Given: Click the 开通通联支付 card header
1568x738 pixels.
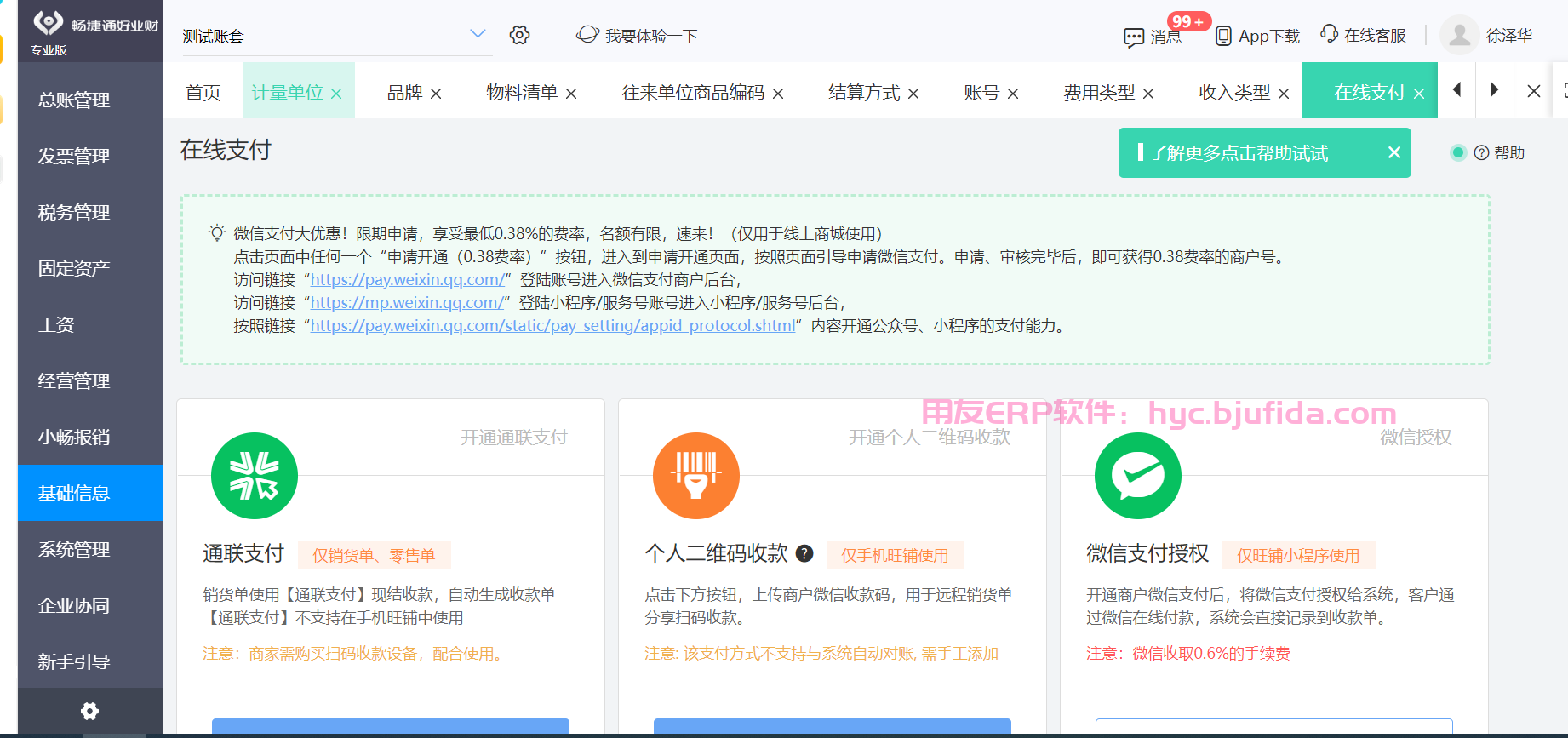Looking at the screenshot, I should click(x=514, y=437).
